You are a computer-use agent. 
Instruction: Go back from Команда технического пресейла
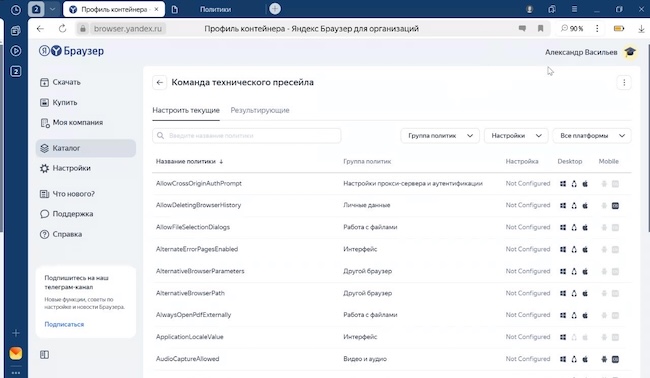(160, 82)
